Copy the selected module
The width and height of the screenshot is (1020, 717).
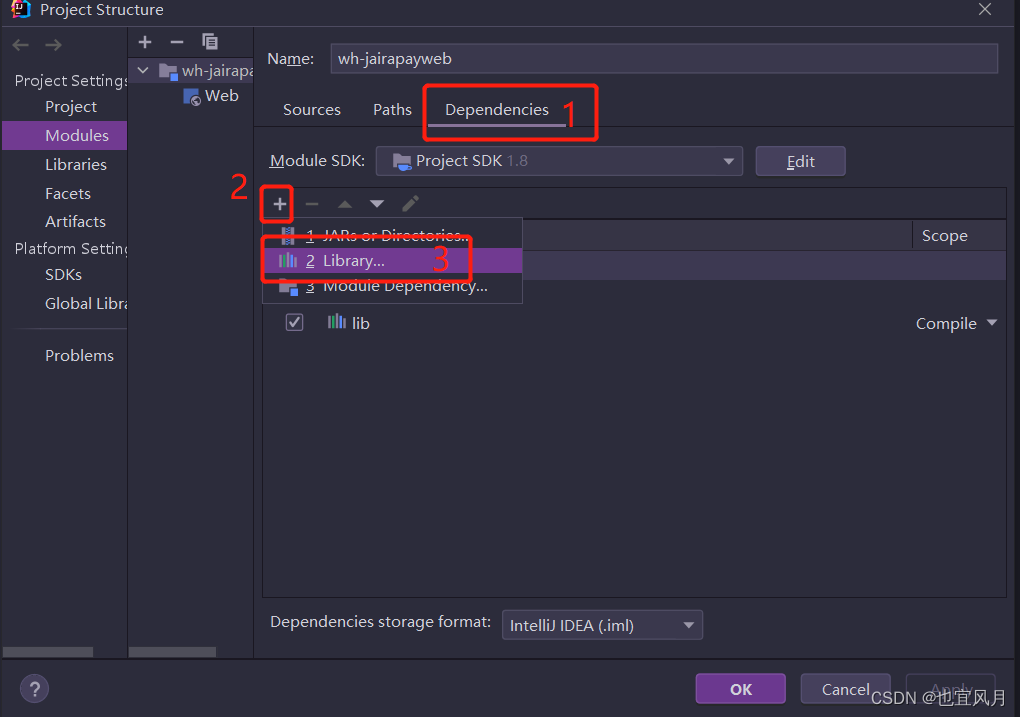click(209, 42)
